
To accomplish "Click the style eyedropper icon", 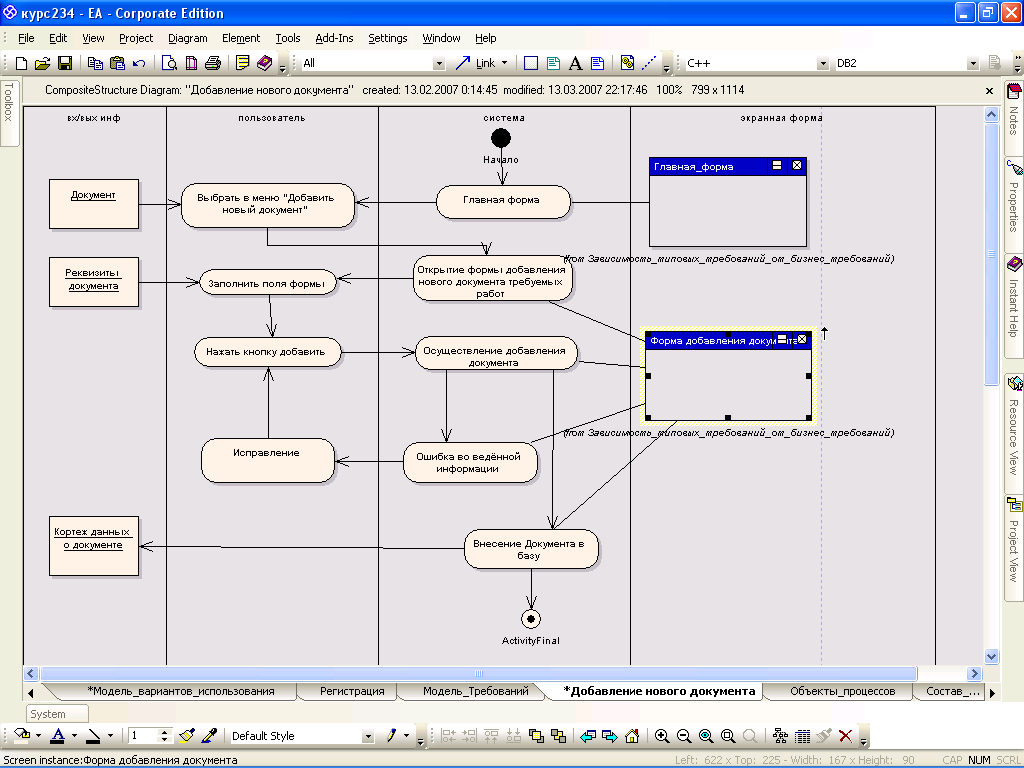I will coord(209,736).
